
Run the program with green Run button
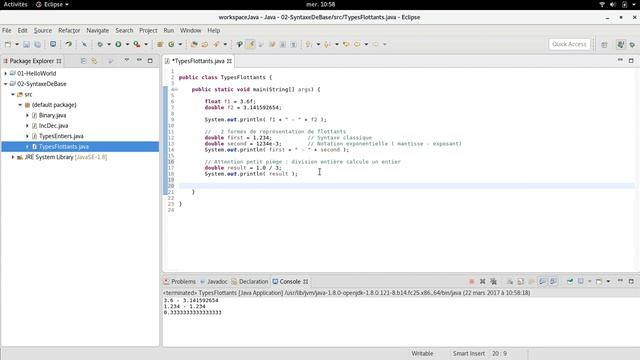[118, 44]
